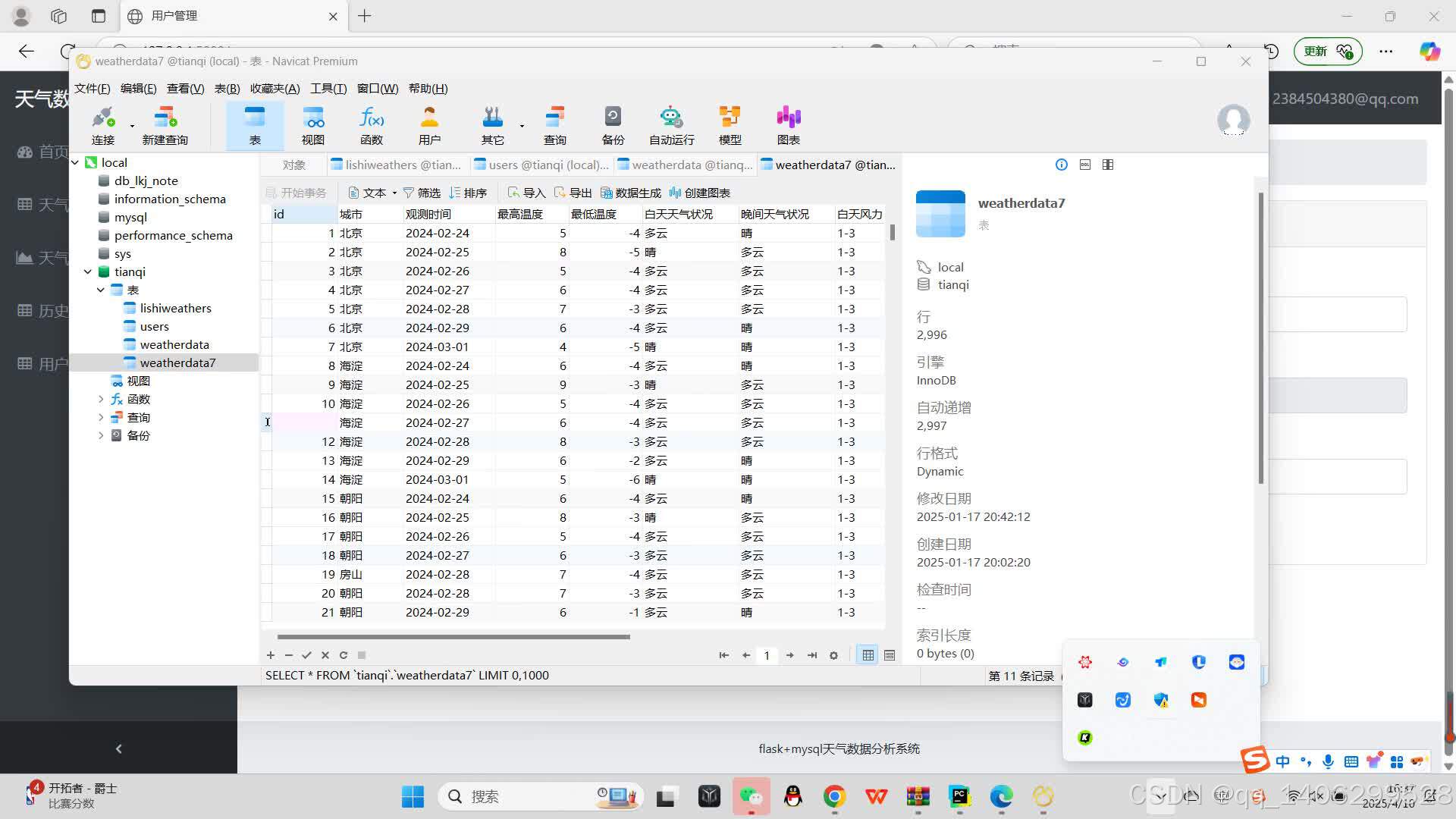Screen dimensions: 1456x819
Task: Open the 工具(T) menu
Action: point(328,89)
